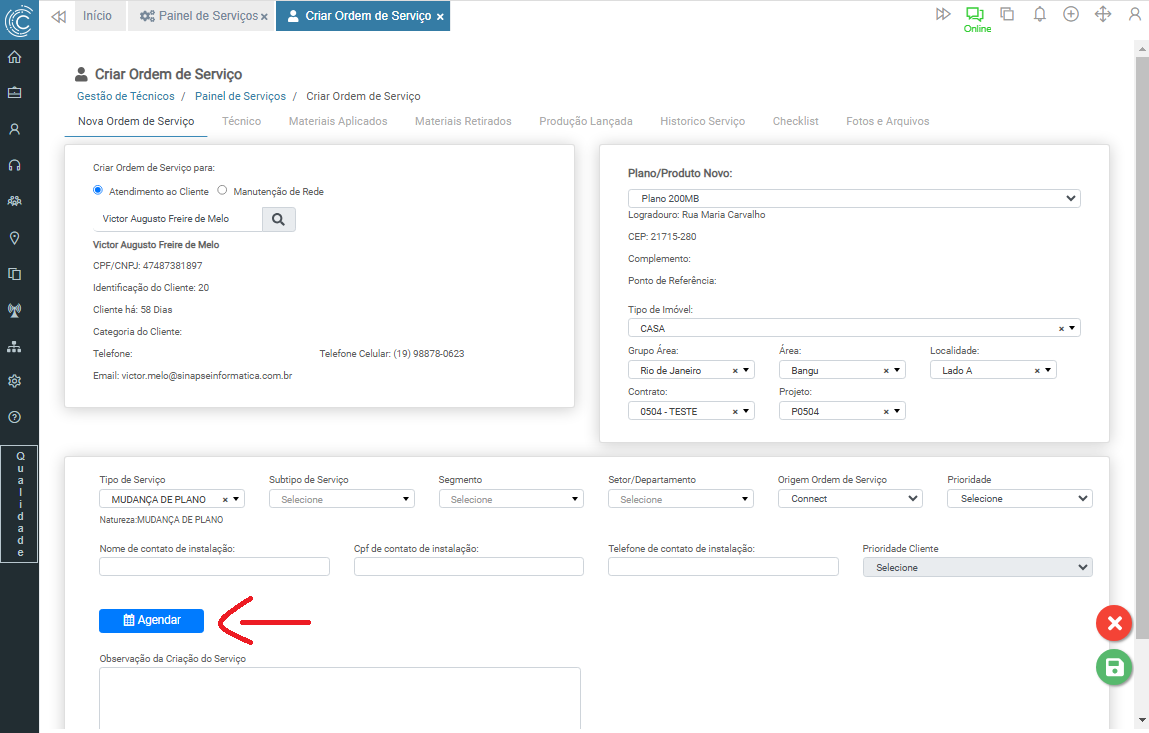Click the Observação da Criação do Serviço textarea

click(x=340, y=698)
